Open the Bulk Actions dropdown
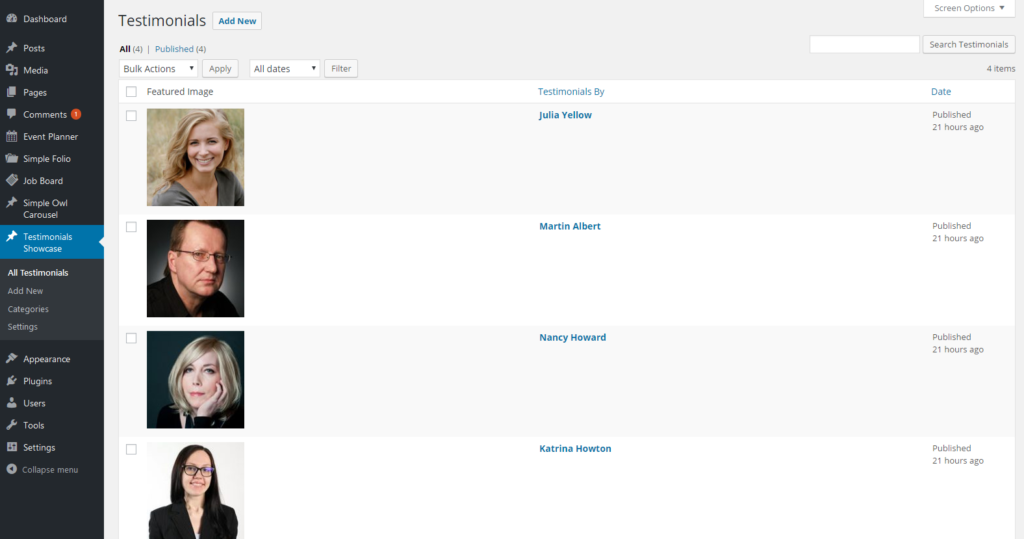The width and height of the screenshot is (1024, 539). click(158, 69)
